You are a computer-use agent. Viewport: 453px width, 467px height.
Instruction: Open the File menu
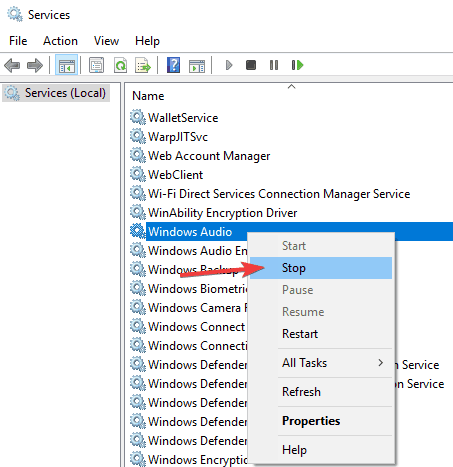coord(18,41)
